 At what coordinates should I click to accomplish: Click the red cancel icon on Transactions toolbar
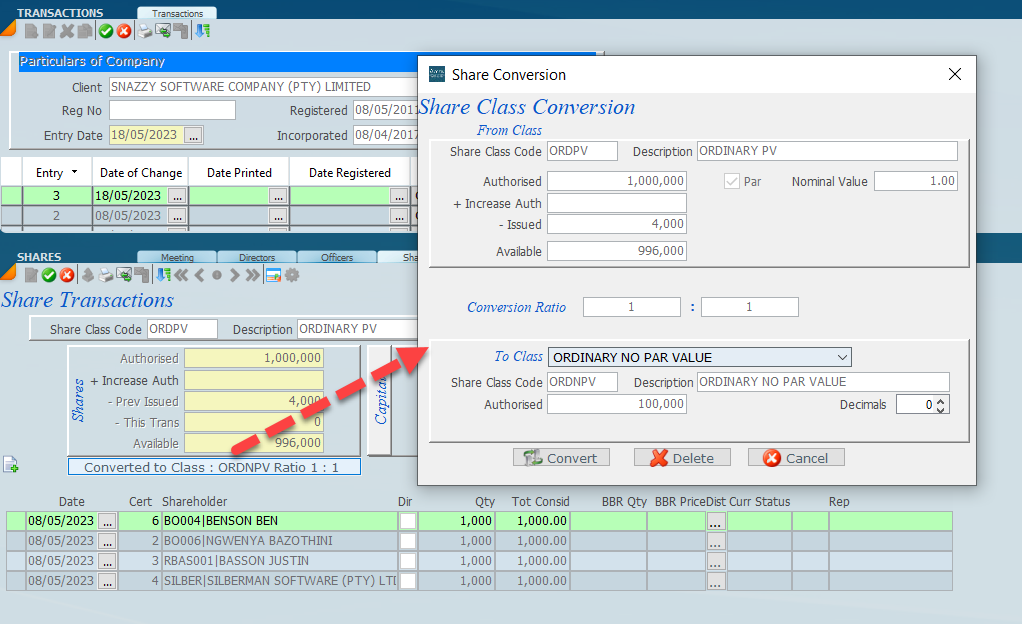123,31
